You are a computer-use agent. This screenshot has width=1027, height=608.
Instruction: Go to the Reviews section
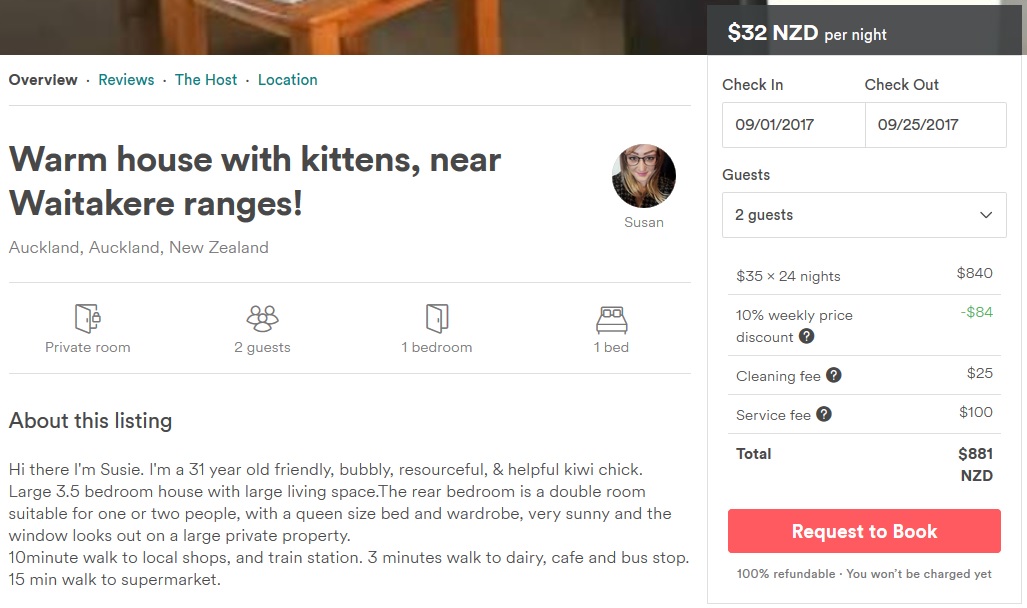[126, 80]
